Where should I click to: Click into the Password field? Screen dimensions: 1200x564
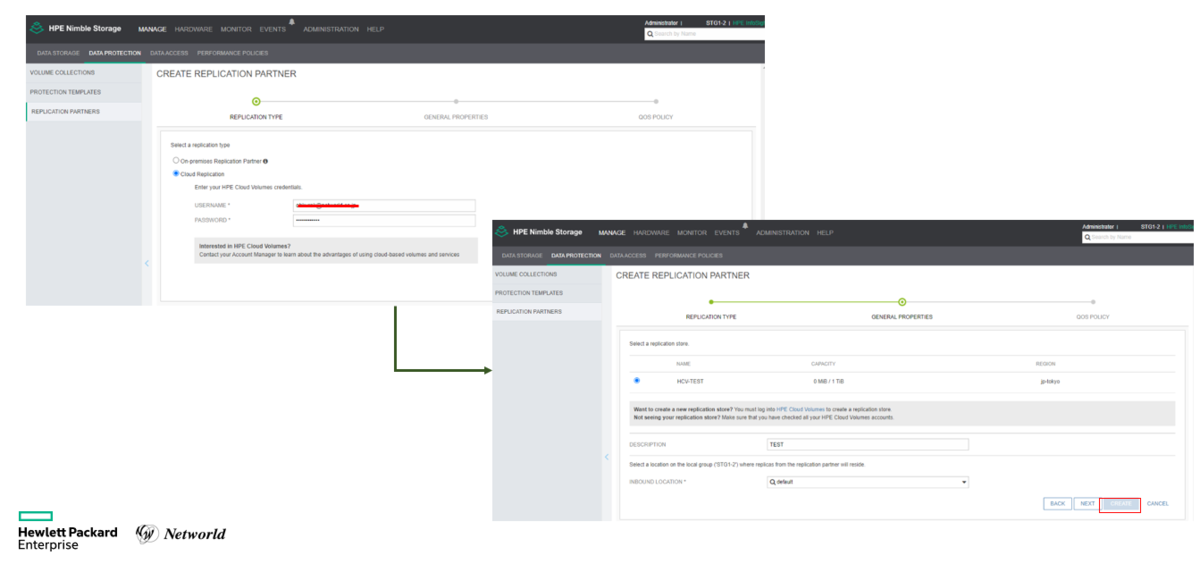[x=384, y=221]
